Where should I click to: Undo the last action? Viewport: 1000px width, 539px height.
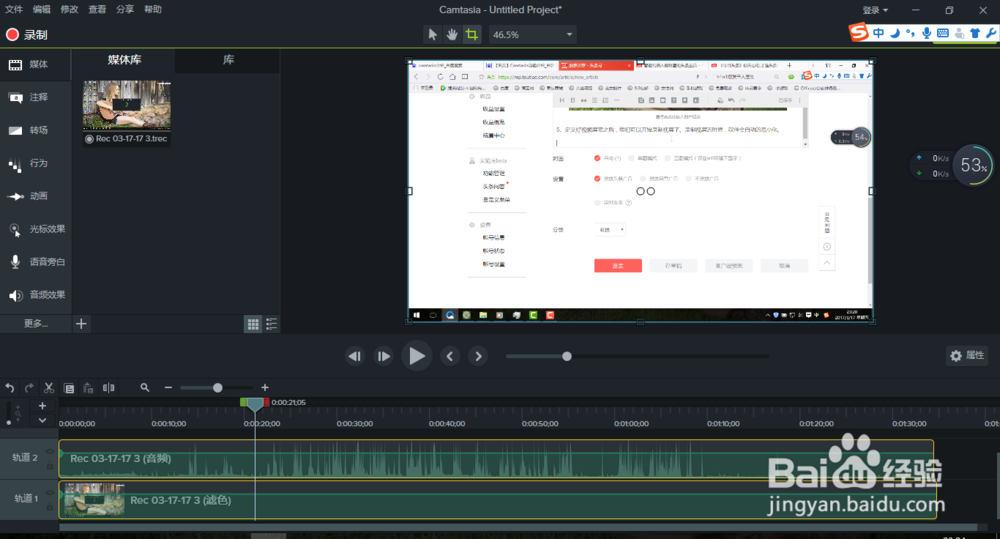click(10, 388)
